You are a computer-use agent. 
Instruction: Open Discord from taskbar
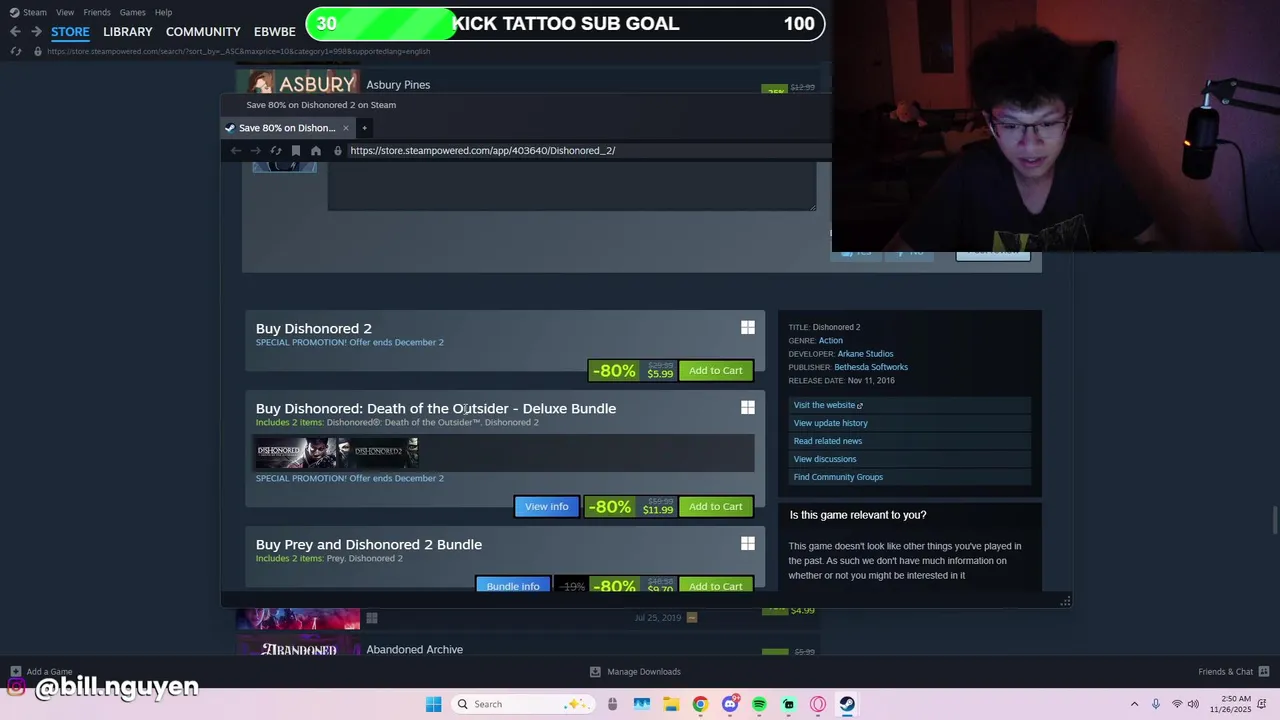pyautogui.click(x=730, y=704)
